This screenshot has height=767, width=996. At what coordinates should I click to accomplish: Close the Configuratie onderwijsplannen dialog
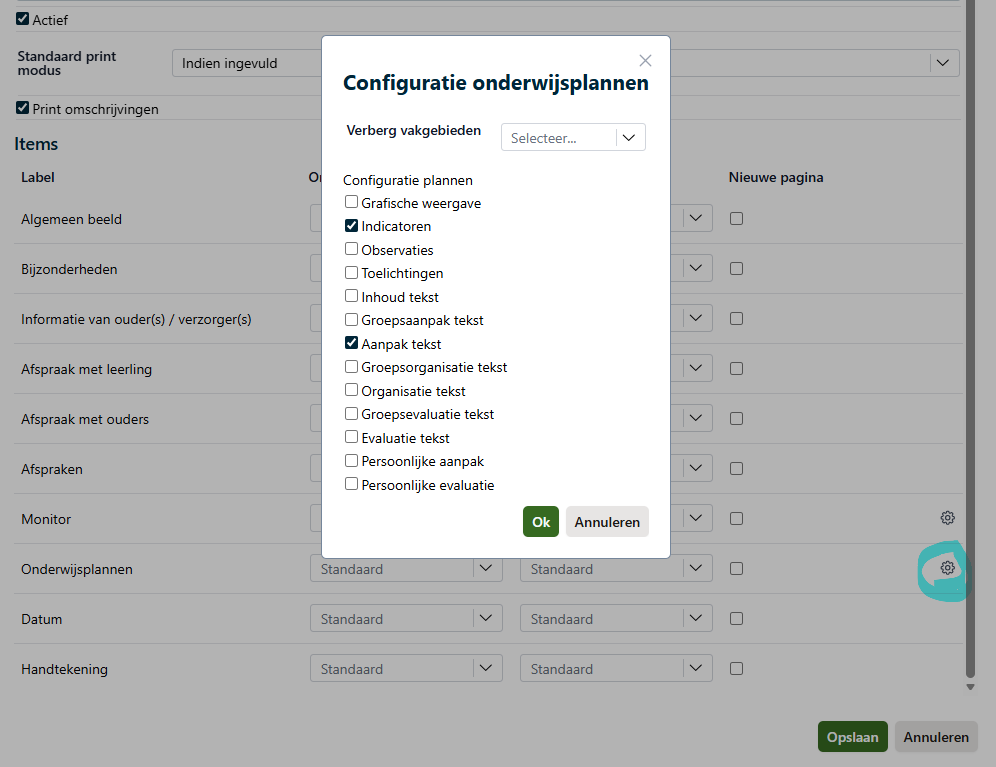pos(645,61)
